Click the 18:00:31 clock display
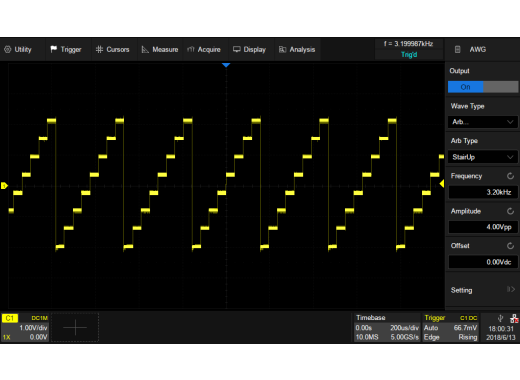The height and width of the screenshot is (380, 520). tap(501, 329)
